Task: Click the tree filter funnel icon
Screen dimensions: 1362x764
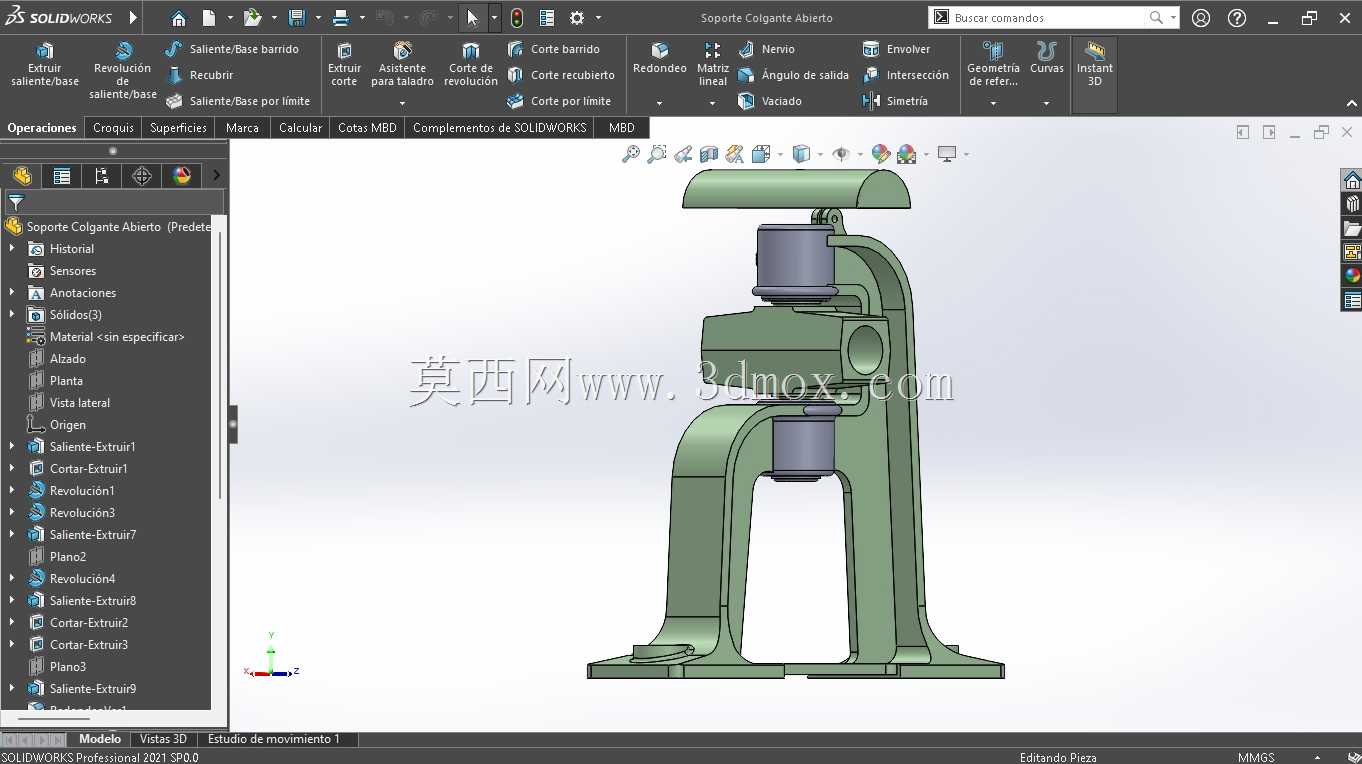Action: click(x=16, y=202)
